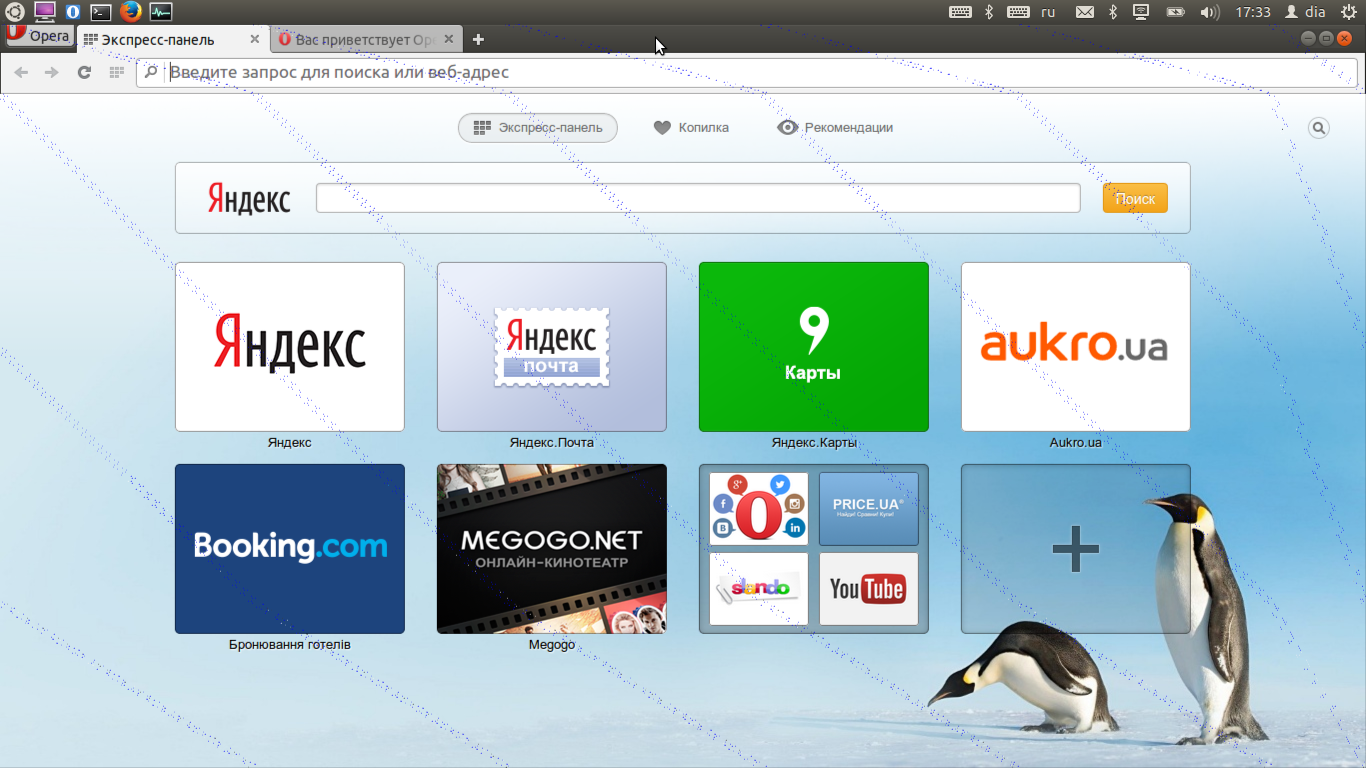Viewport: 1366px width, 768px height.
Task: Open the purple monitor launcher icon
Action: [x=44, y=12]
